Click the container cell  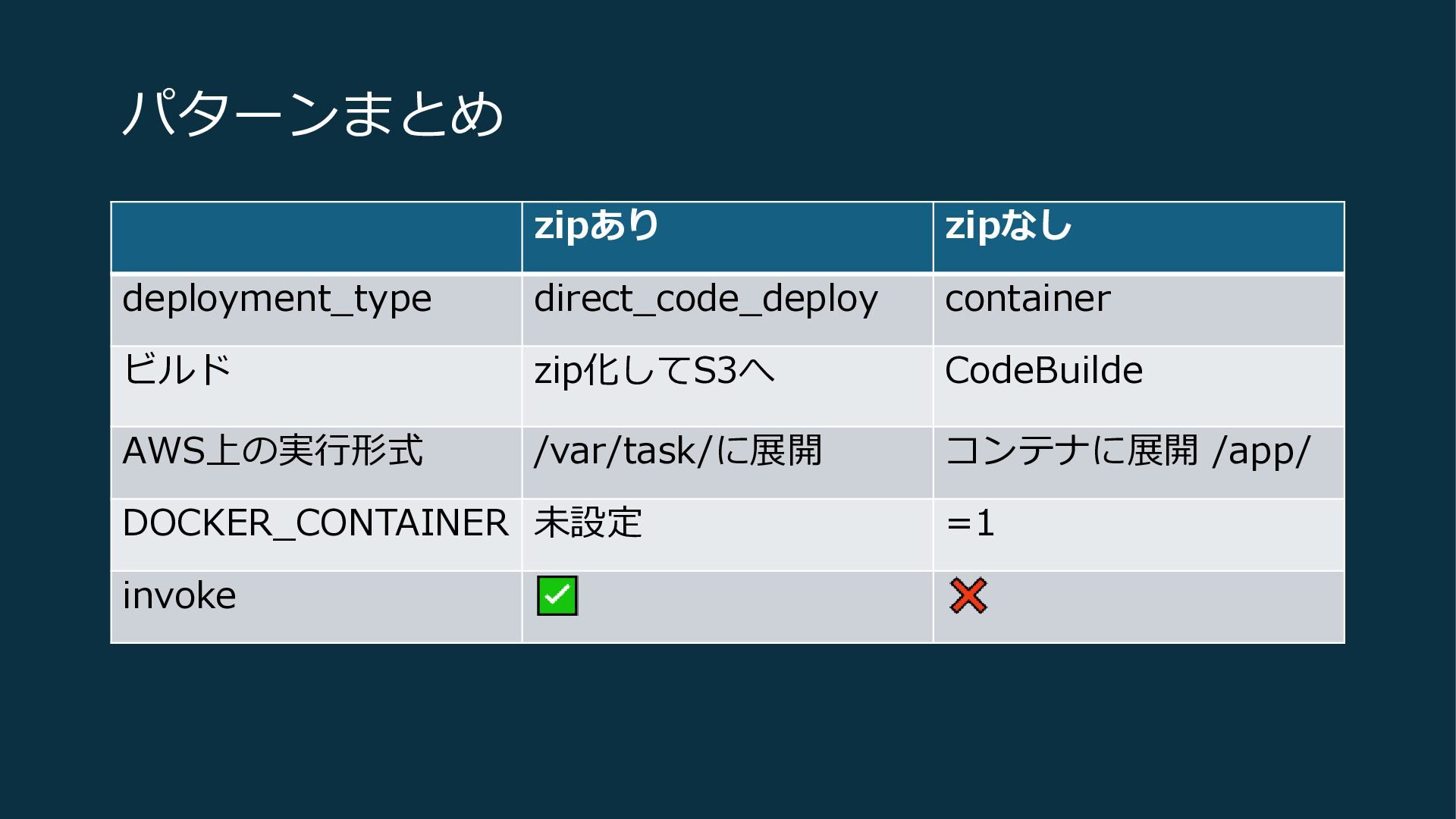pos(1028,299)
